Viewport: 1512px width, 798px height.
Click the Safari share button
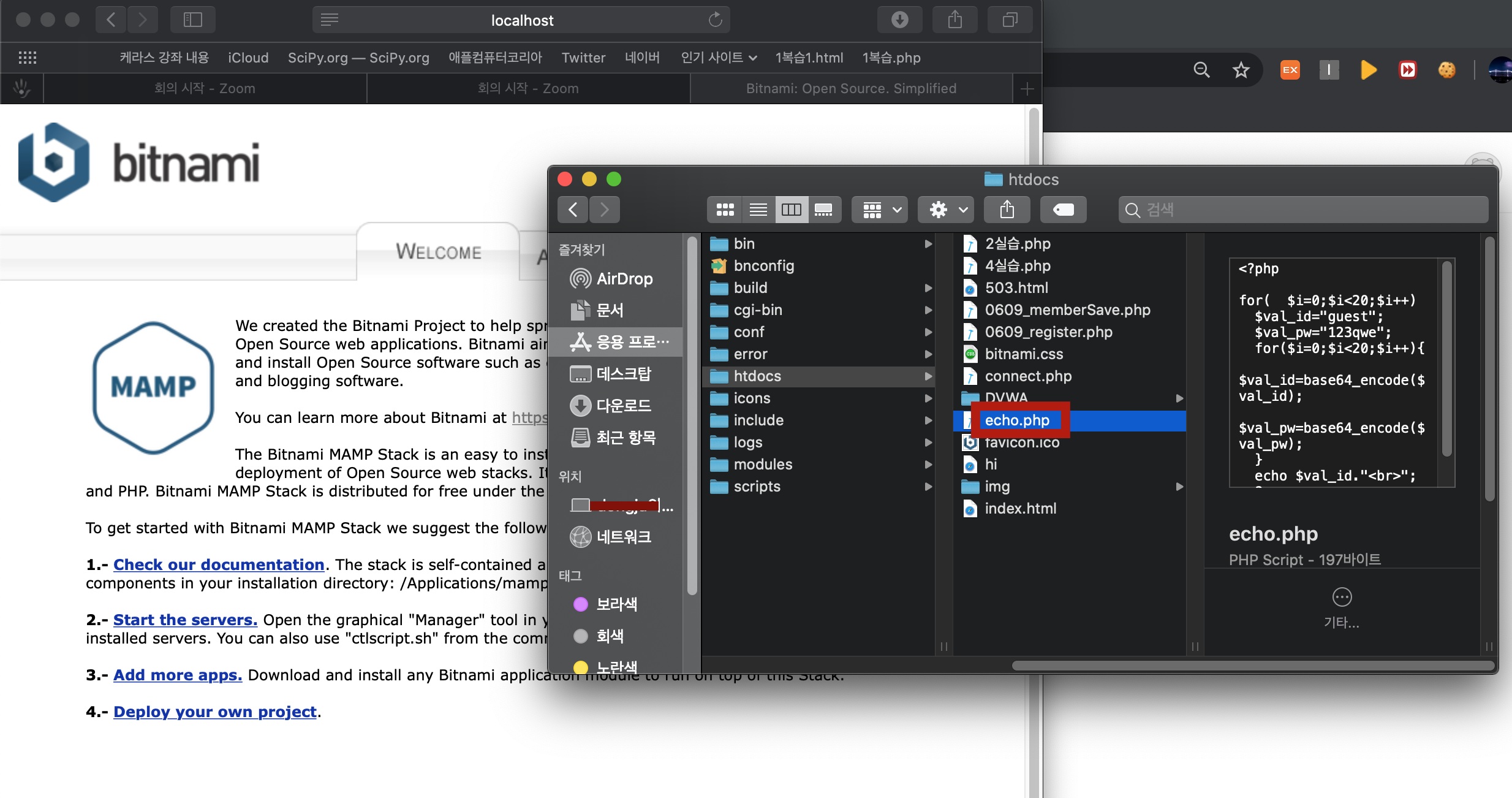pos(955,20)
